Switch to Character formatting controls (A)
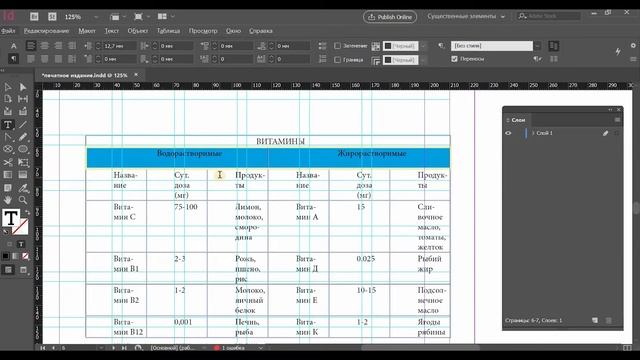The image size is (640, 360). click(x=13, y=46)
